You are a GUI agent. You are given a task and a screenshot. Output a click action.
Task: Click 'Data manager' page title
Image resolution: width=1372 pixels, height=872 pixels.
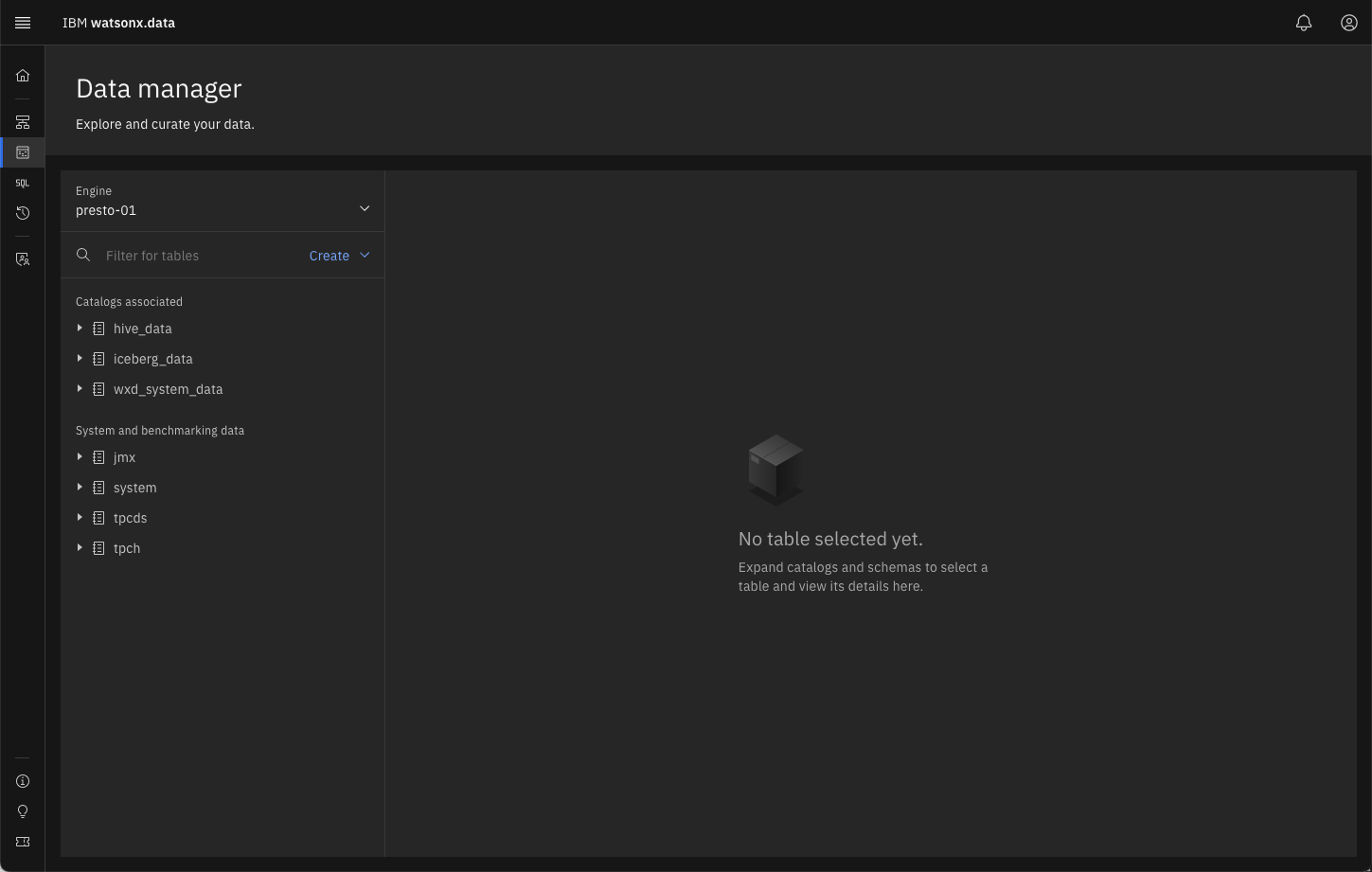pyautogui.click(x=159, y=88)
